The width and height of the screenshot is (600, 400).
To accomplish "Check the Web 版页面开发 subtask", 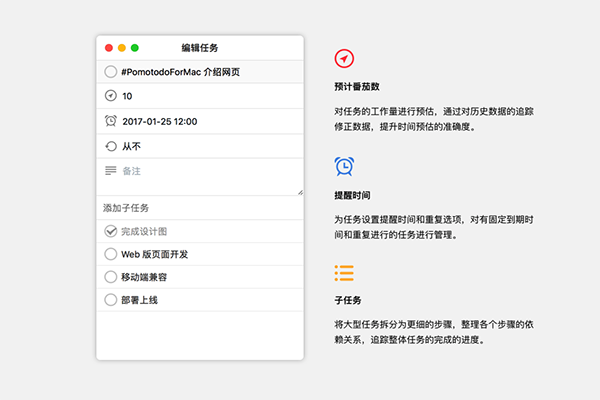I will coord(111,254).
